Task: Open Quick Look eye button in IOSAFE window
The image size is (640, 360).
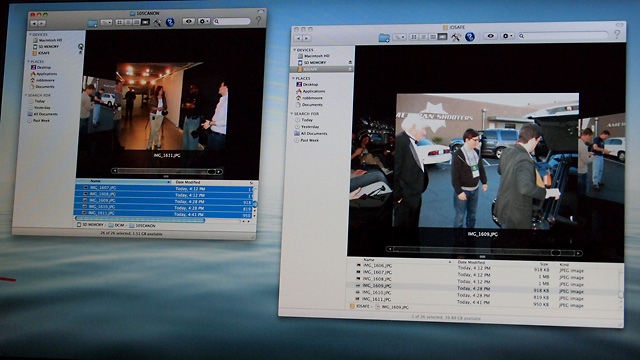Action: [491, 36]
